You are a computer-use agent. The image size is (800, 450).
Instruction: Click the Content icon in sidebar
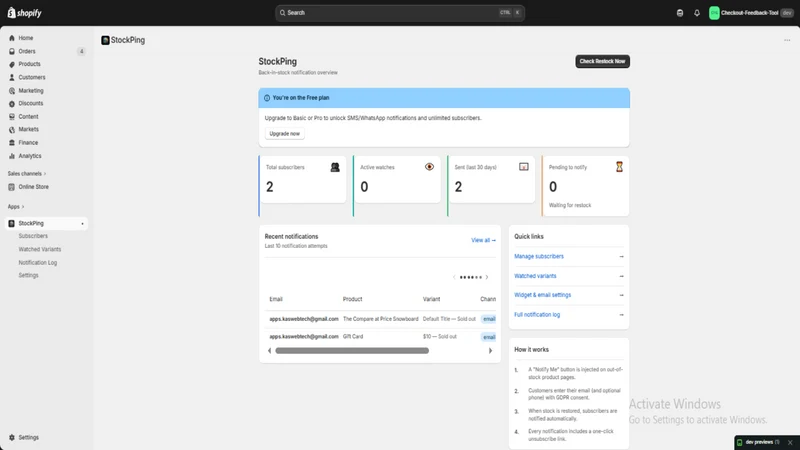[12, 117]
